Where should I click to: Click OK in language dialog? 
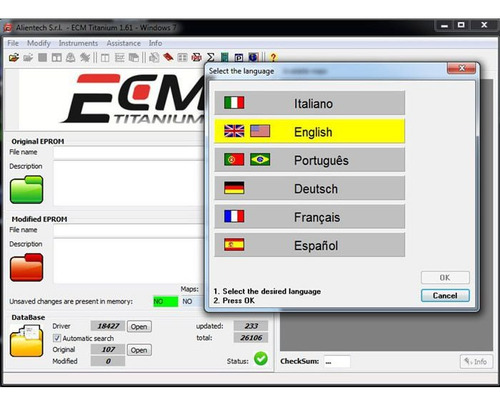point(445,277)
